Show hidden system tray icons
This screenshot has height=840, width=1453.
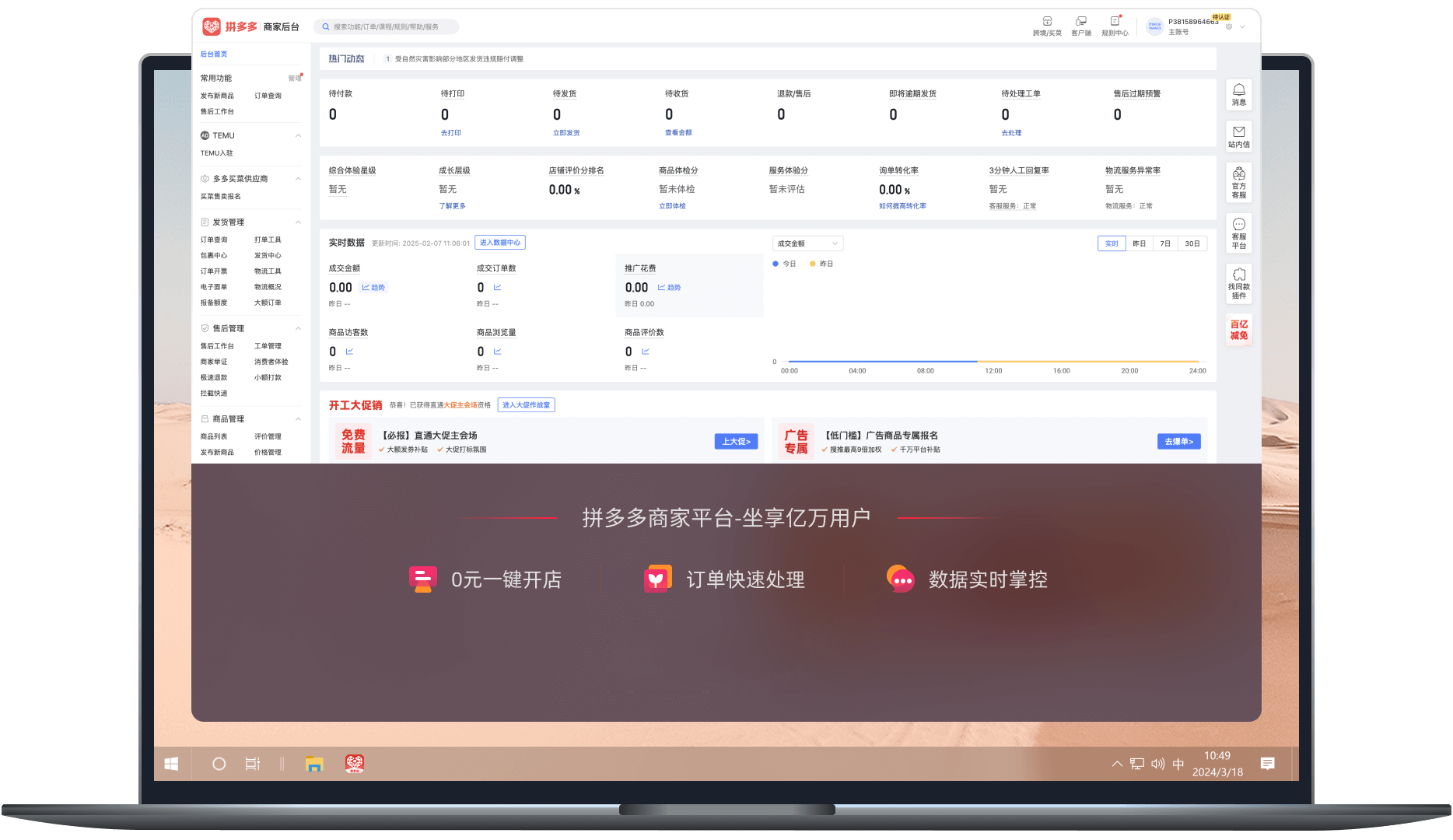(1117, 764)
